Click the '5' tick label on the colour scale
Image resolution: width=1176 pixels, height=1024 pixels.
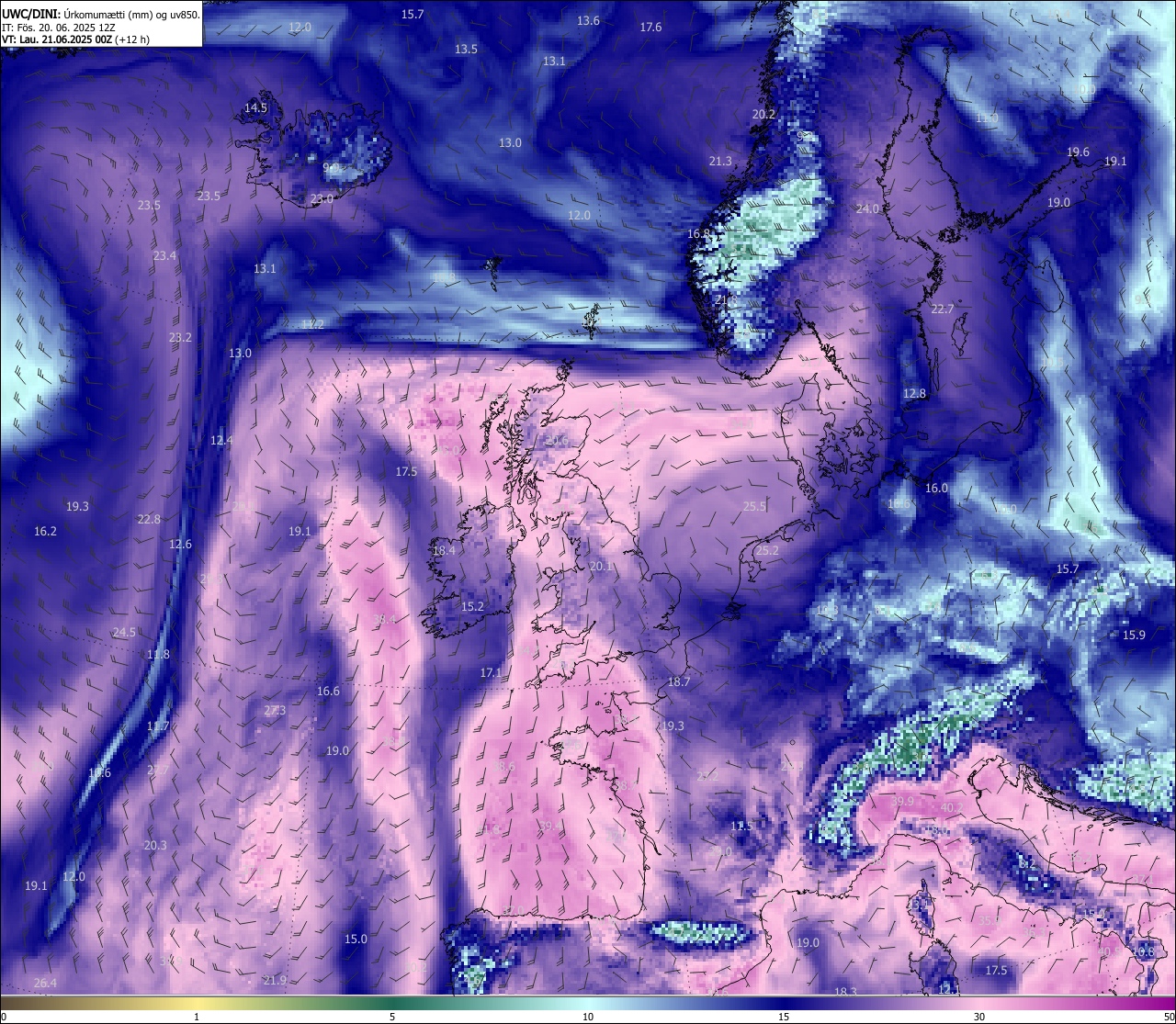(x=392, y=1017)
